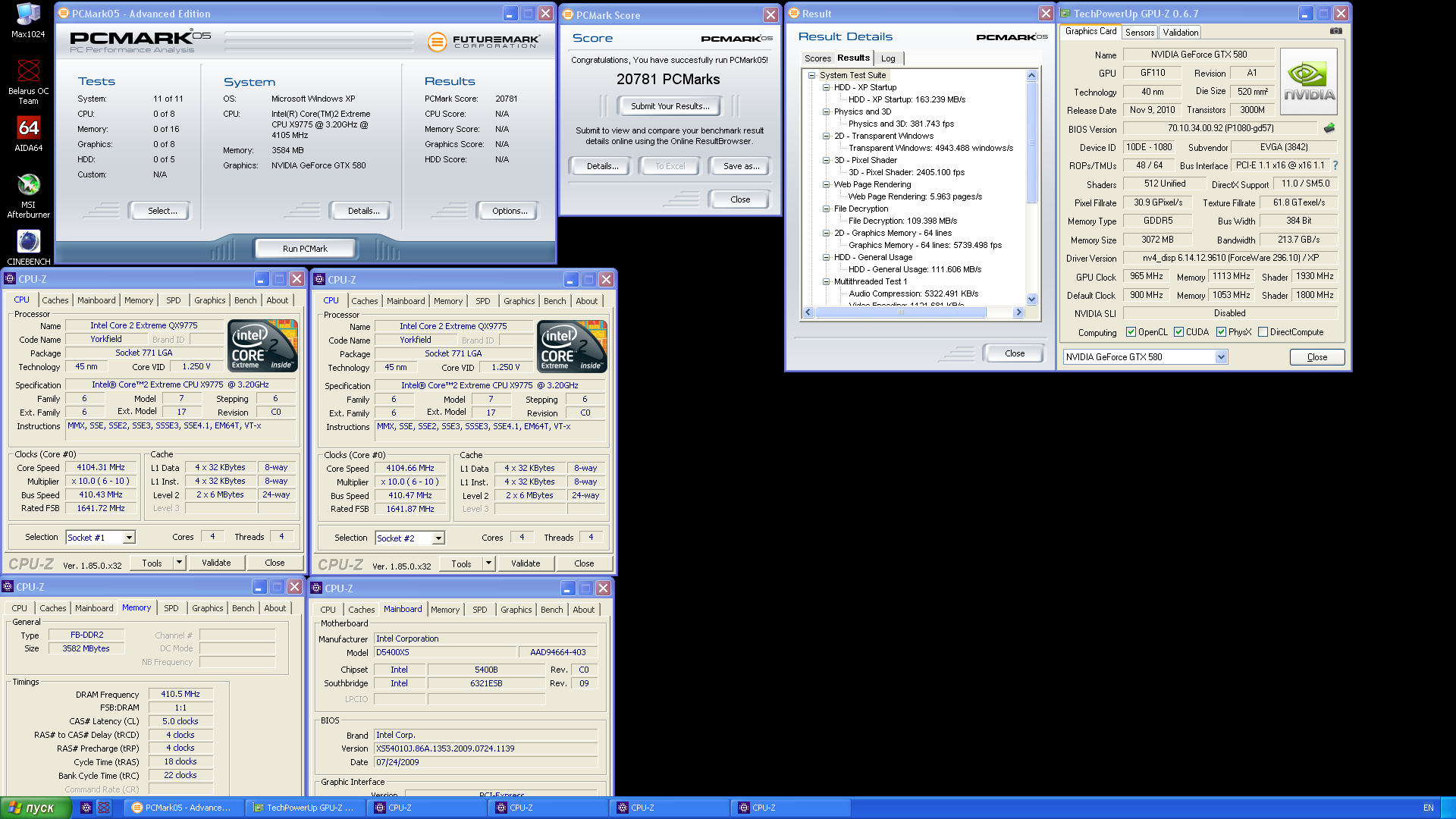Click the CPU-Z quick launch icon in taskbar

[86, 808]
